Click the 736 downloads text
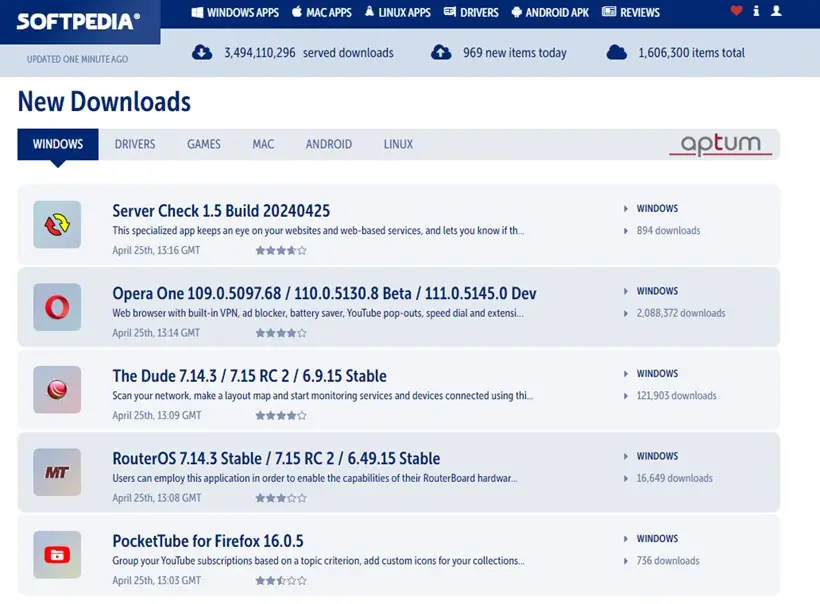820x604 pixels. (x=668, y=561)
